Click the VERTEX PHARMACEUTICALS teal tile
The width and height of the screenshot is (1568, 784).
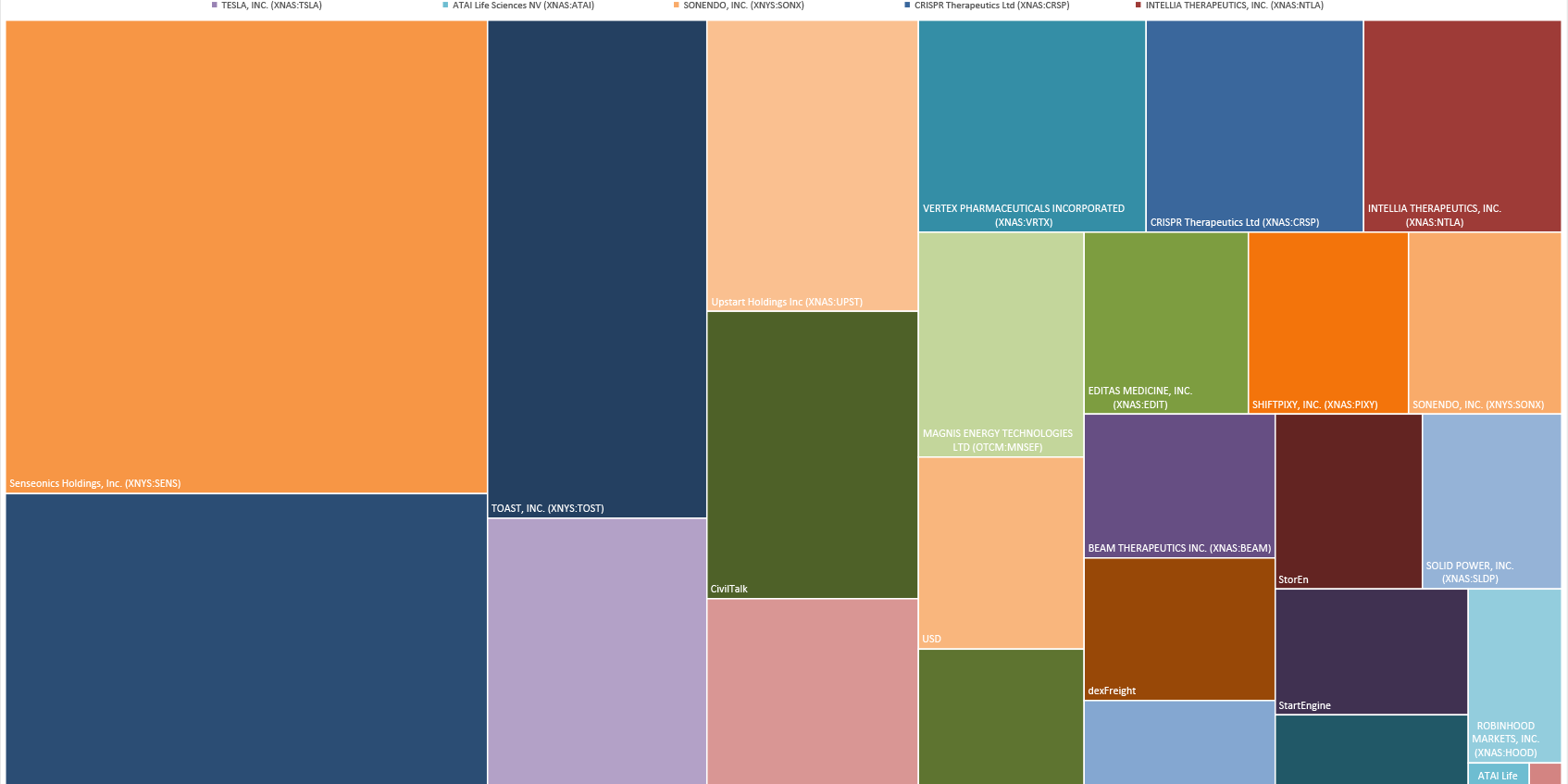point(1031,125)
